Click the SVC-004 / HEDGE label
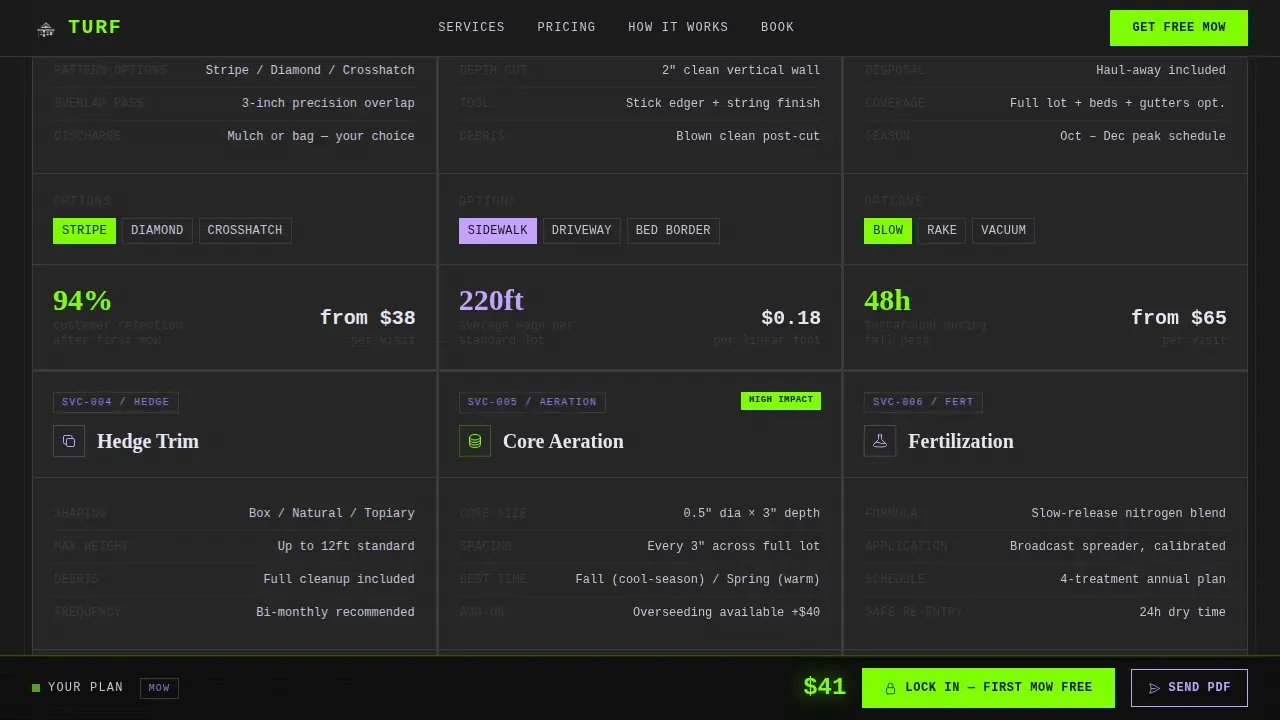 click(116, 402)
